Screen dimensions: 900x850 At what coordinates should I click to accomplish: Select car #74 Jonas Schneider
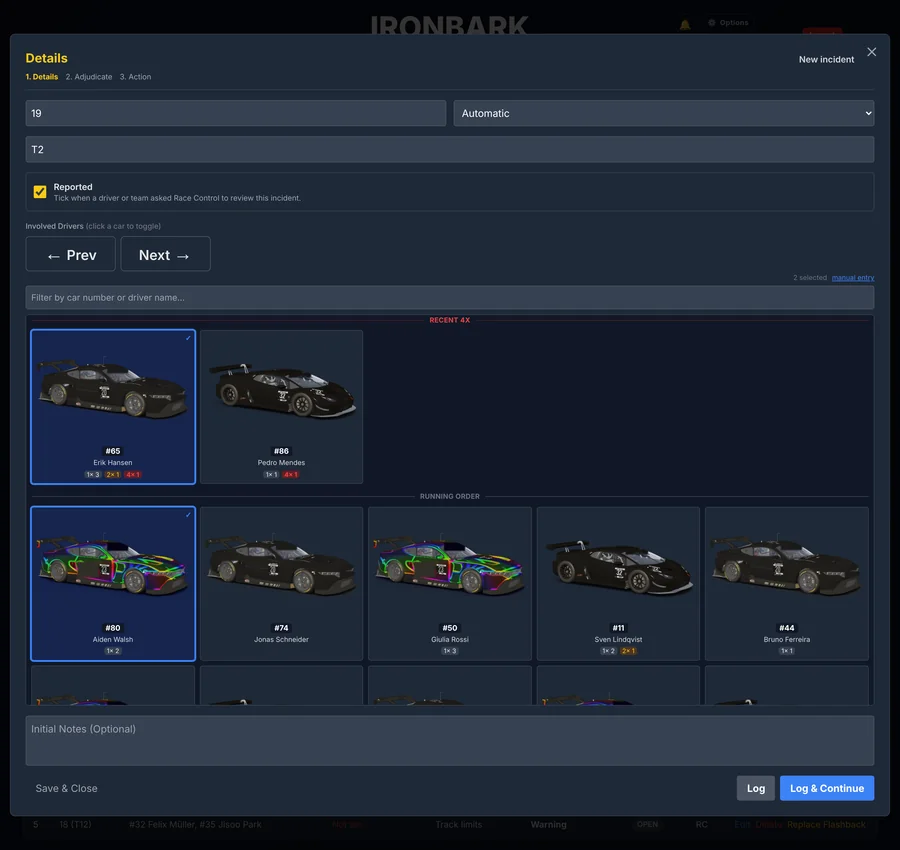[x=281, y=584]
